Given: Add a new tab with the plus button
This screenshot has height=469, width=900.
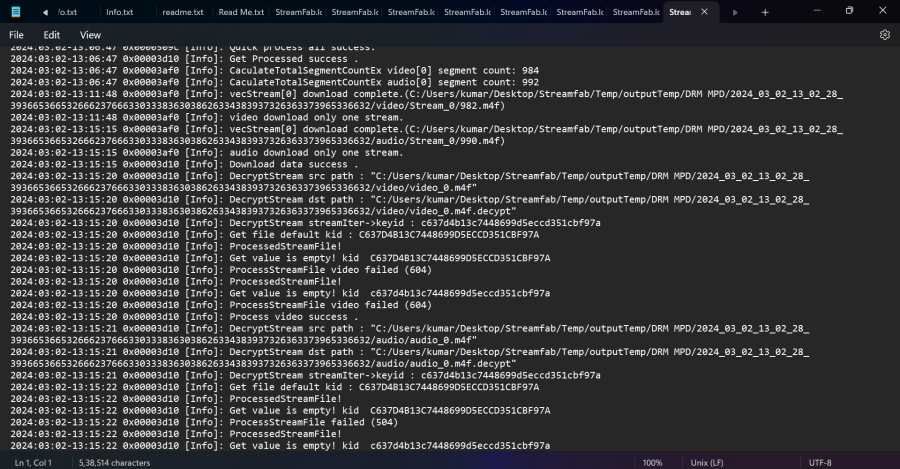Looking at the screenshot, I should click(x=765, y=12).
